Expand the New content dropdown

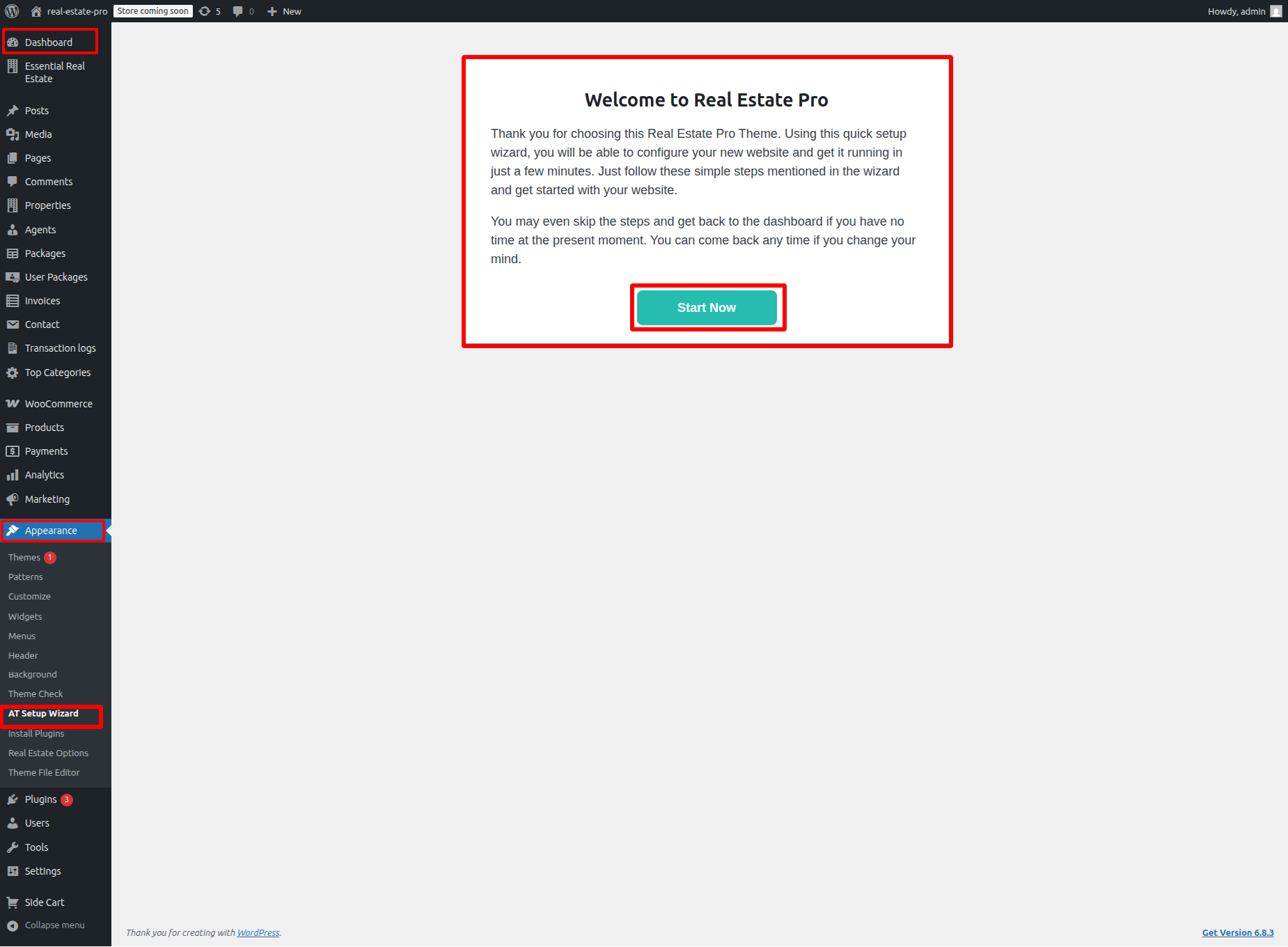[x=284, y=11]
